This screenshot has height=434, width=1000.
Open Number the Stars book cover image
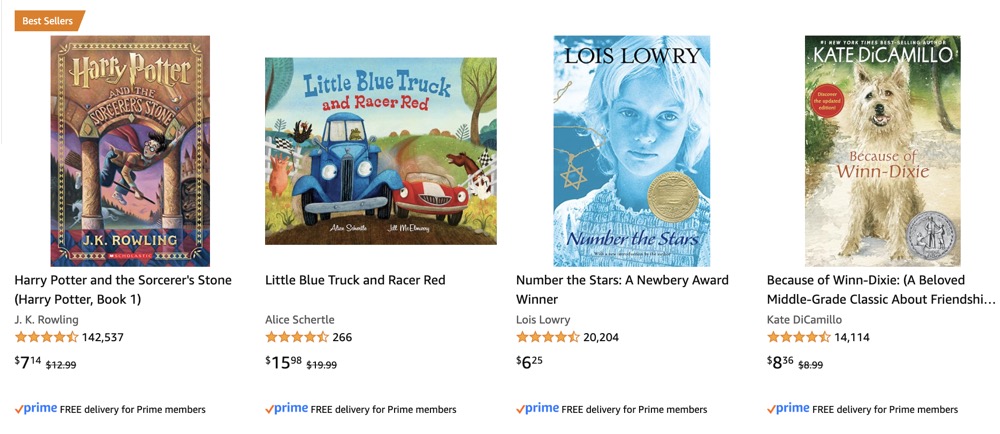tap(631, 151)
